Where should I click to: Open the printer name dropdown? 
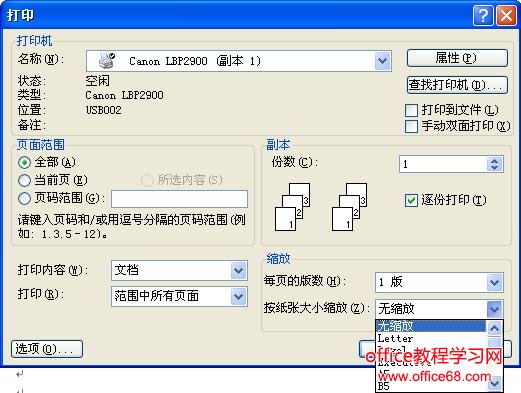[382, 61]
